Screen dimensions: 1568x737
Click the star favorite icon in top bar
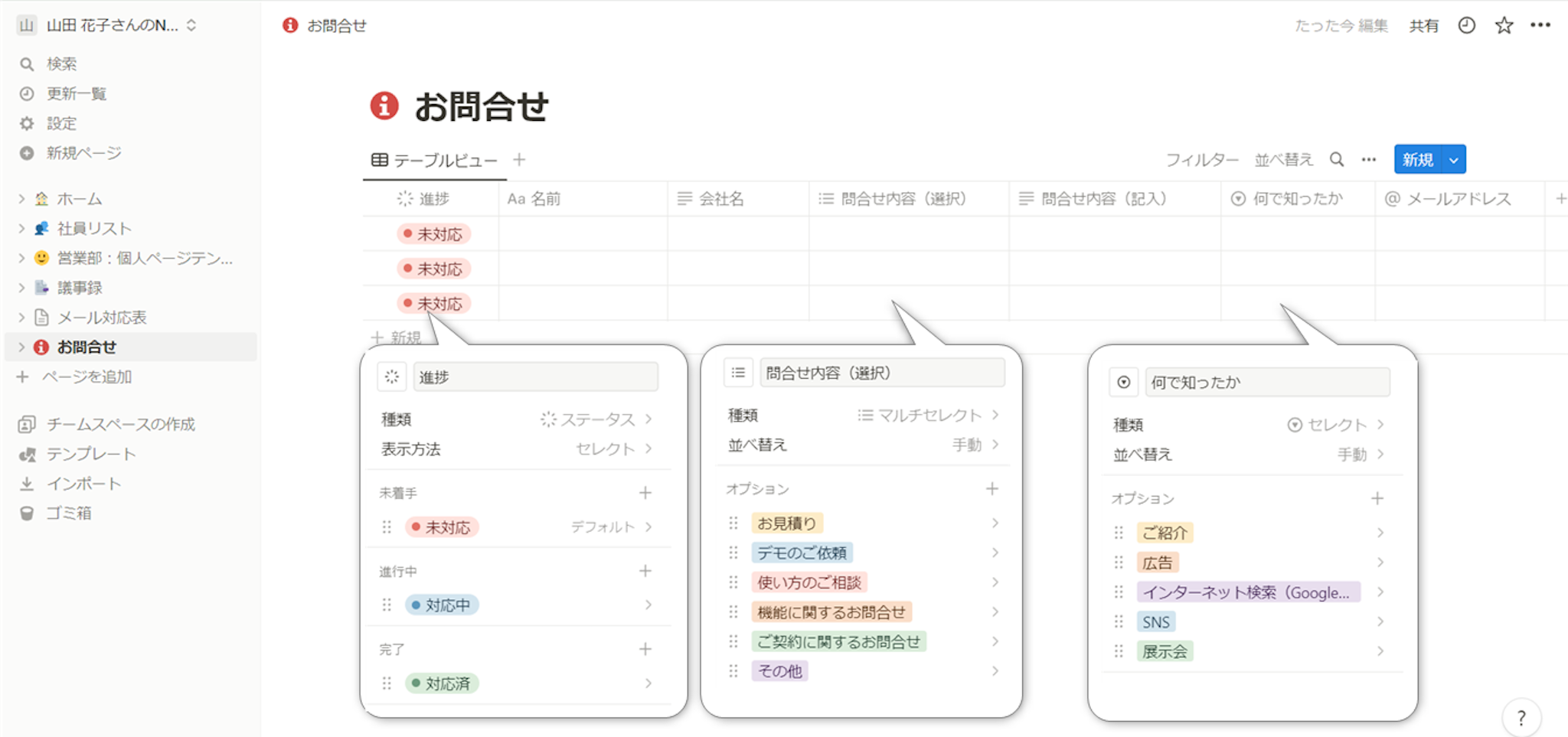1504,25
